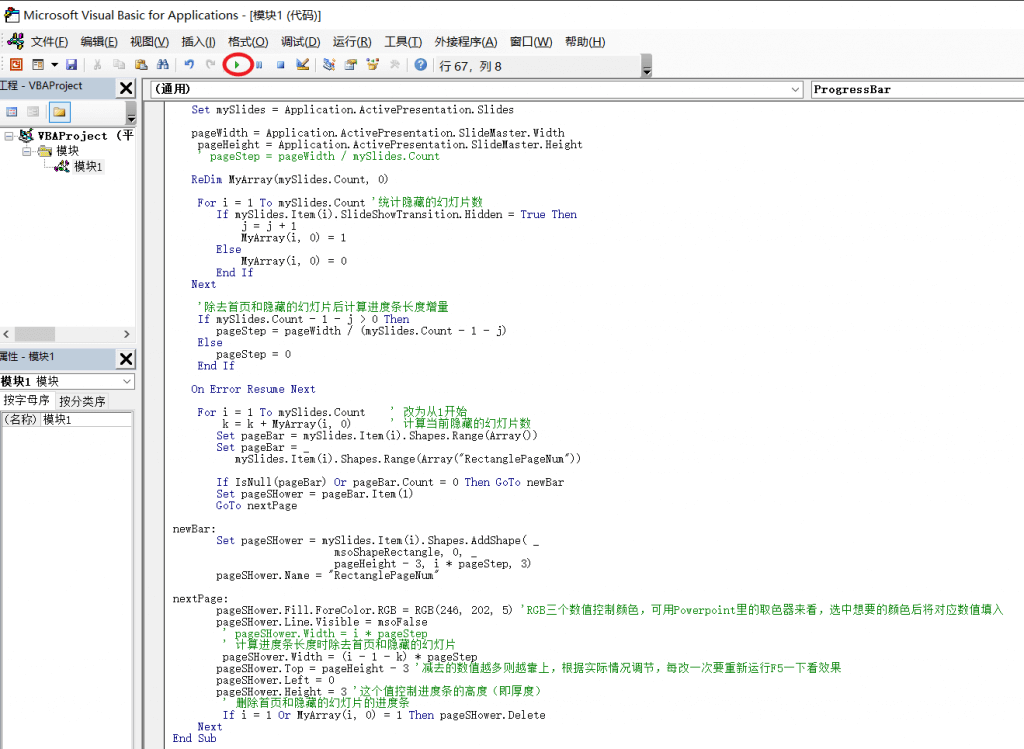This screenshot has width=1024, height=749.
Task: Open the 窗口(W) menu
Action: pos(531,42)
